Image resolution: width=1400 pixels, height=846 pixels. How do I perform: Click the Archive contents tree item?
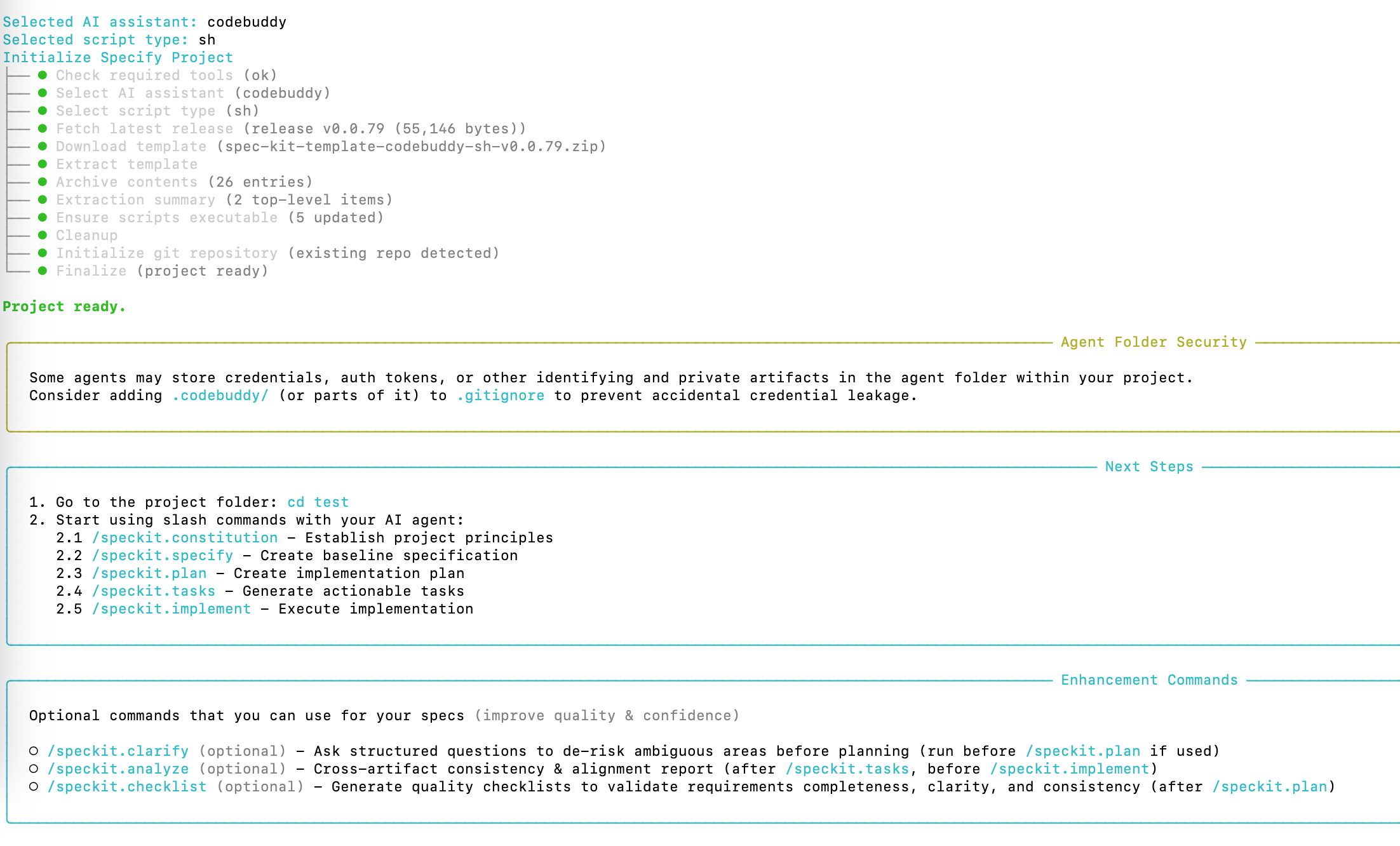tap(126, 182)
